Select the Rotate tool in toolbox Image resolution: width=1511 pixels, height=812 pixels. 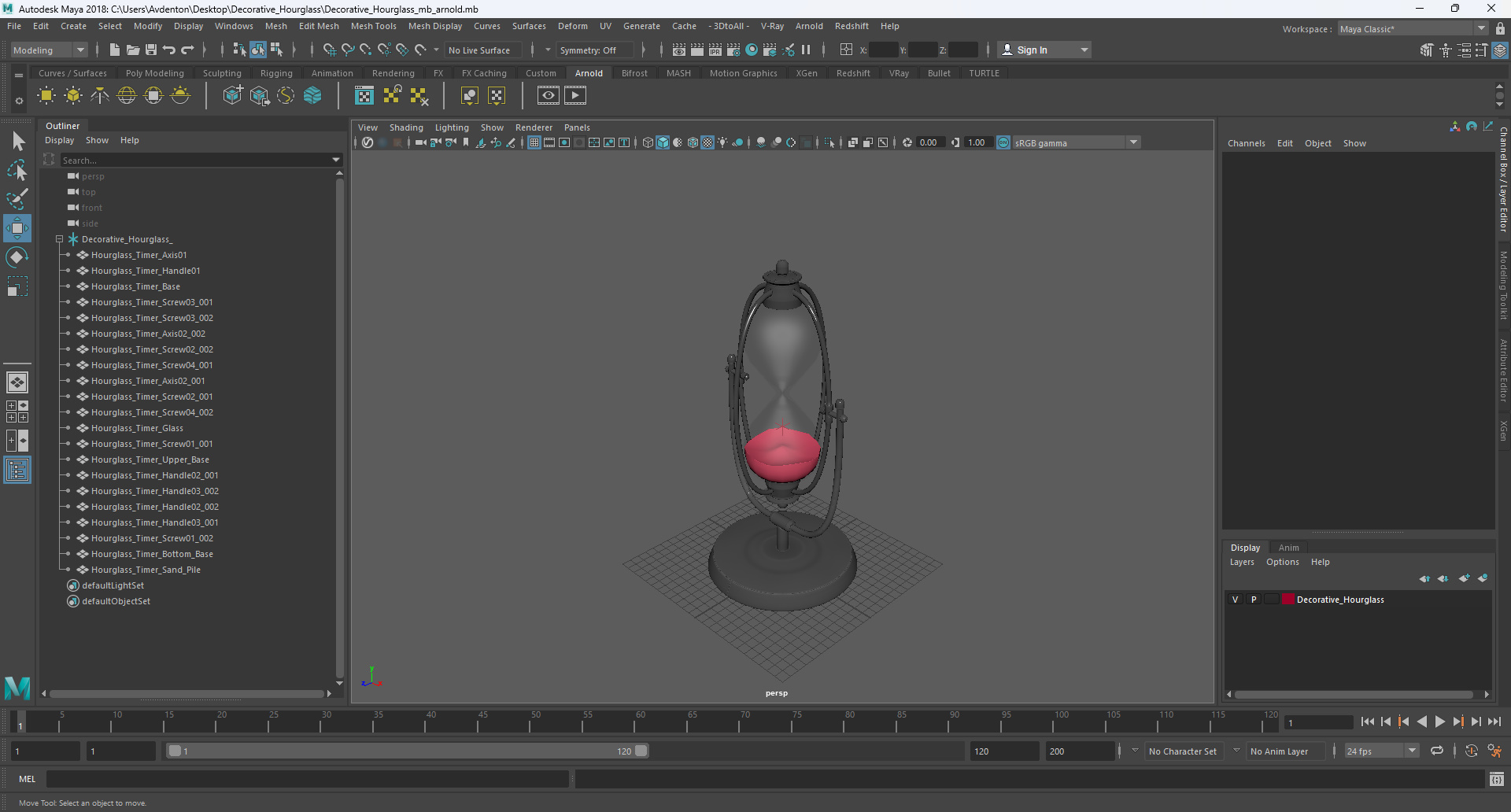(x=17, y=257)
